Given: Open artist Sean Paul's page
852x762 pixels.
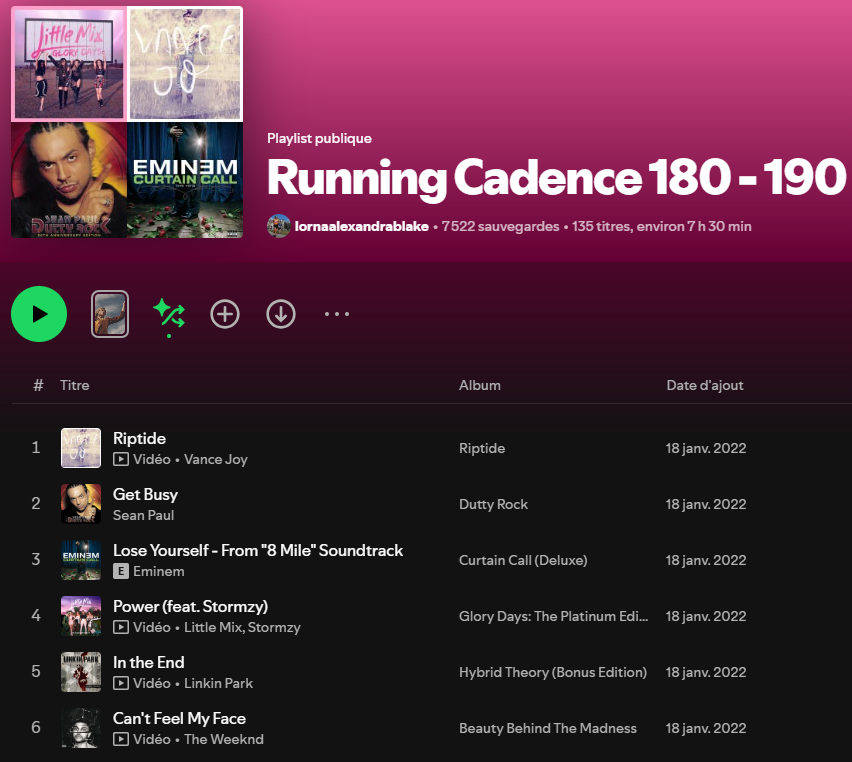Looking at the screenshot, I should coord(144,515).
